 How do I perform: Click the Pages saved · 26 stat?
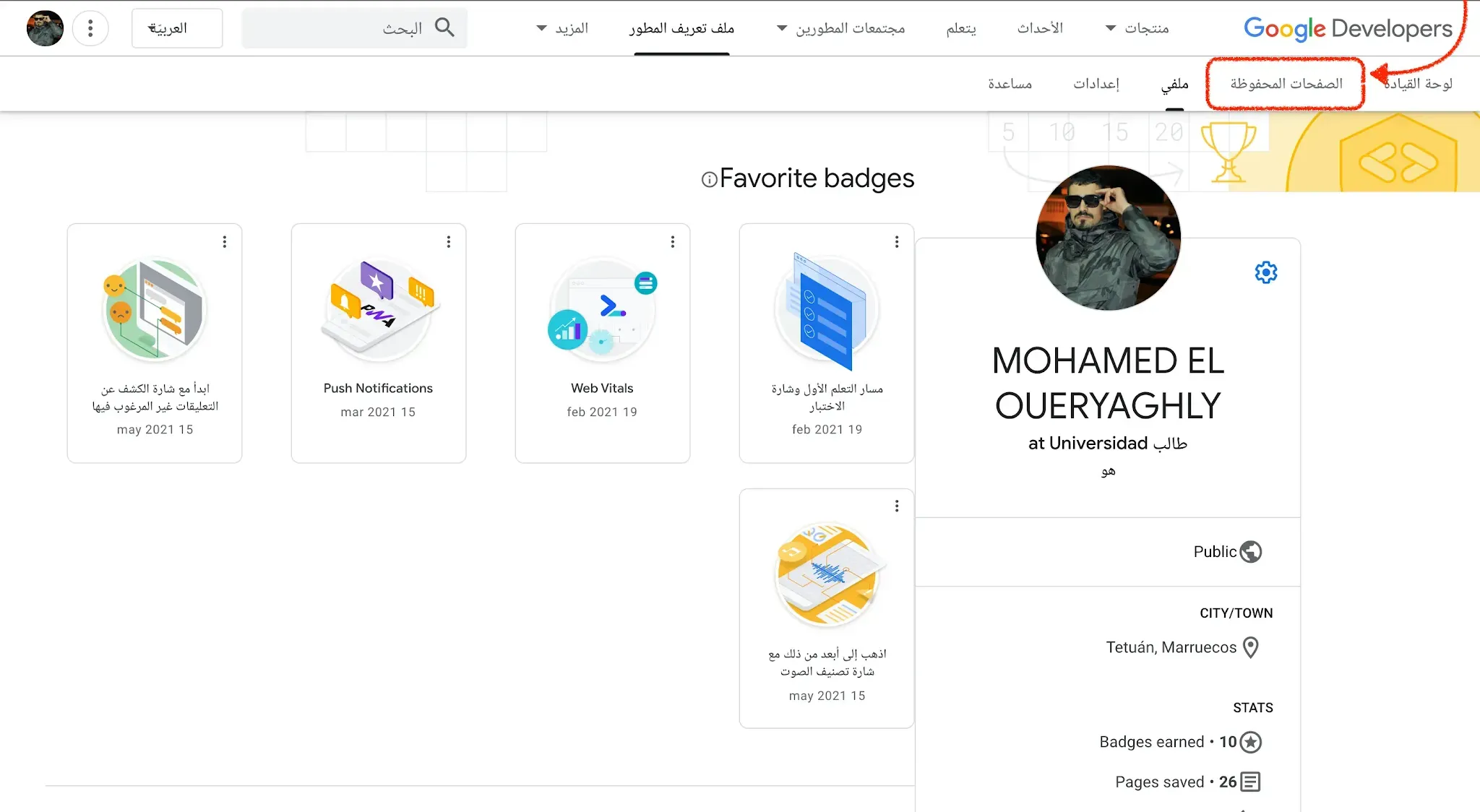[1176, 782]
